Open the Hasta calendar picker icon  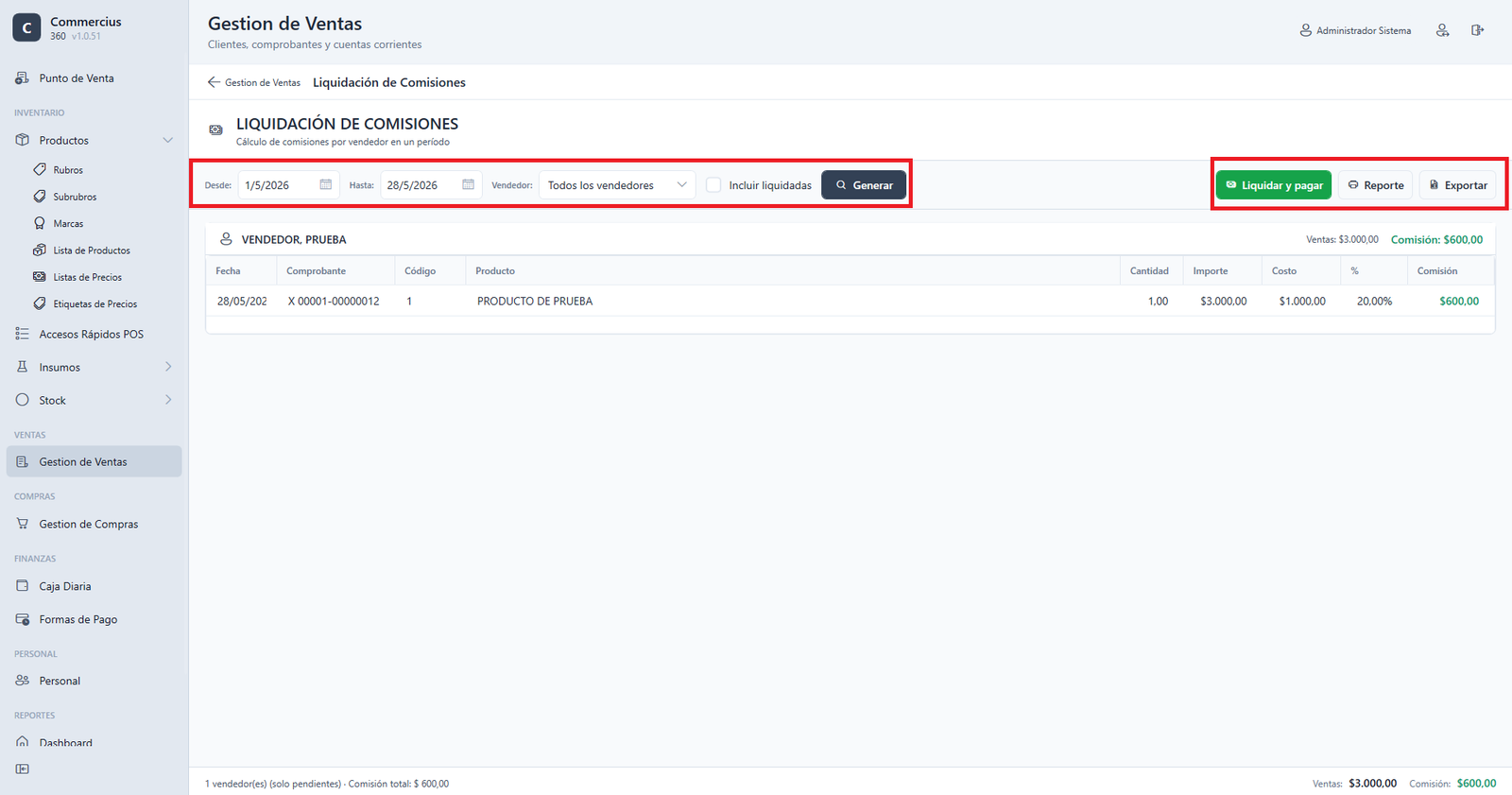(468, 184)
